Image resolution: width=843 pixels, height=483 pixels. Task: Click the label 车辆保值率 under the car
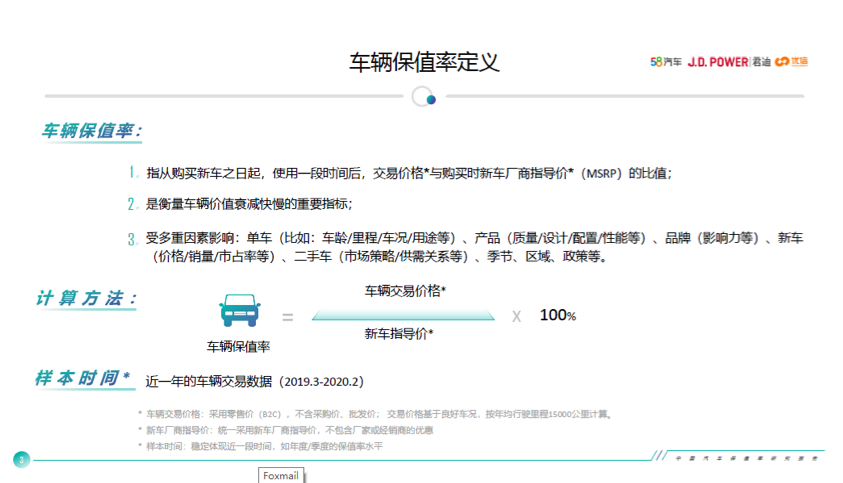pyautogui.click(x=238, y=346)
